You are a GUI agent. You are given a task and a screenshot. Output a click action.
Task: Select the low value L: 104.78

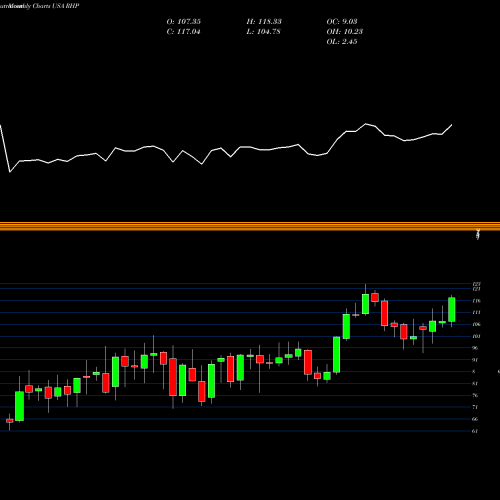[x=263, y=32]
